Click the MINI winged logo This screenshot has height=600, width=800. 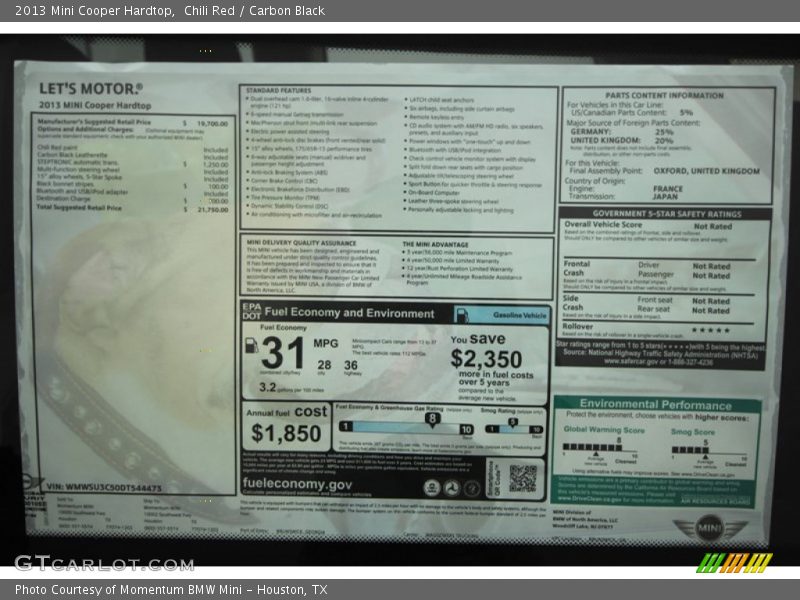[x=710, y=528]
